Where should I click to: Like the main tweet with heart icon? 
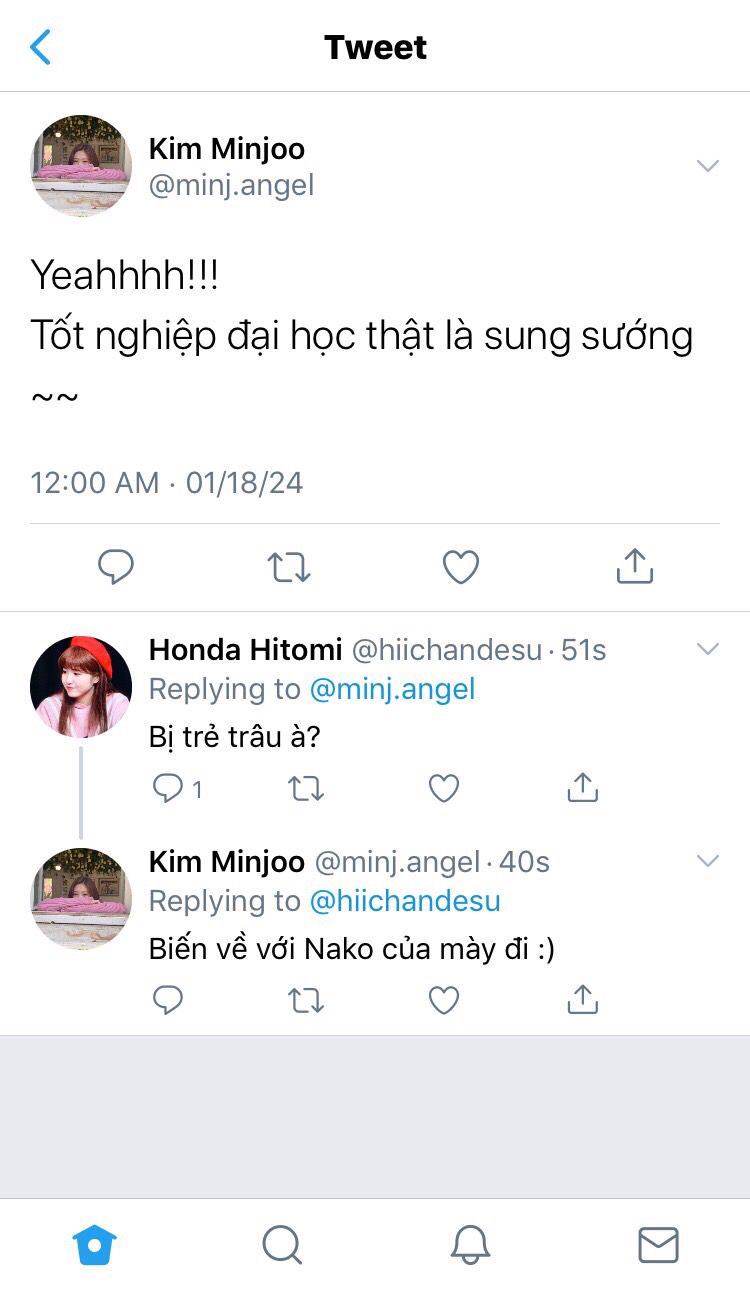pos(461,567)
